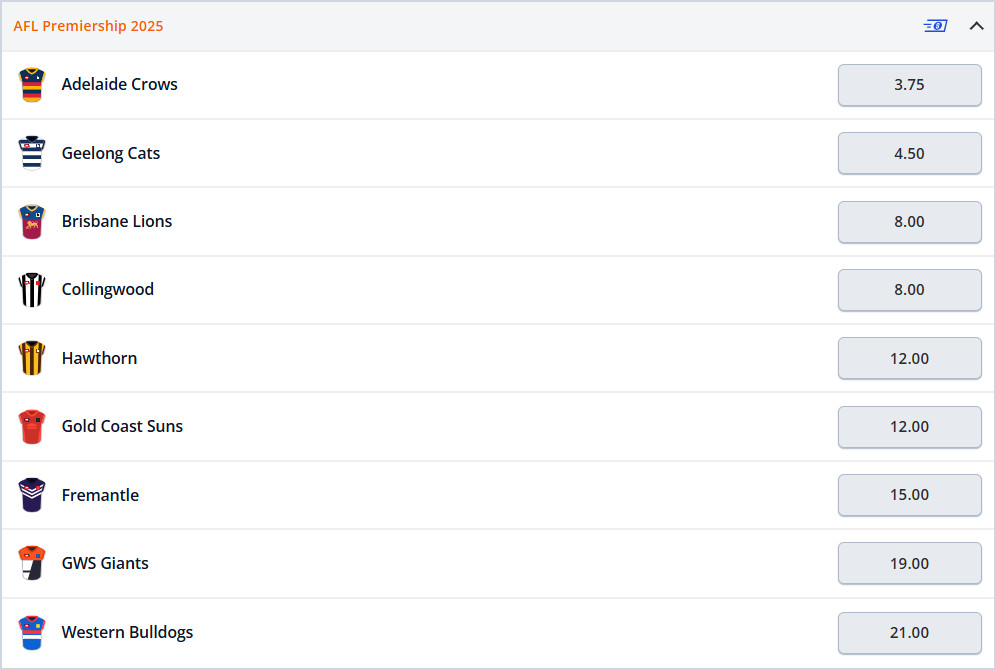Click the Fremantle jersey icon

tap(32, 495)
